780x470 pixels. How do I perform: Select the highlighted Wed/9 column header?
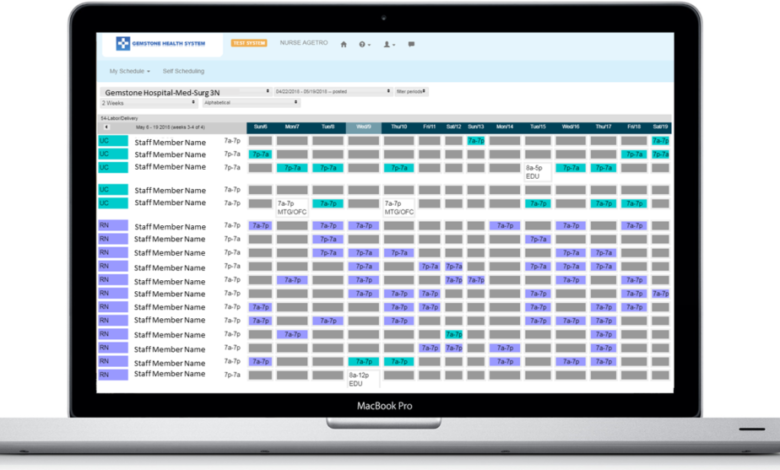(x=363, y=127)
